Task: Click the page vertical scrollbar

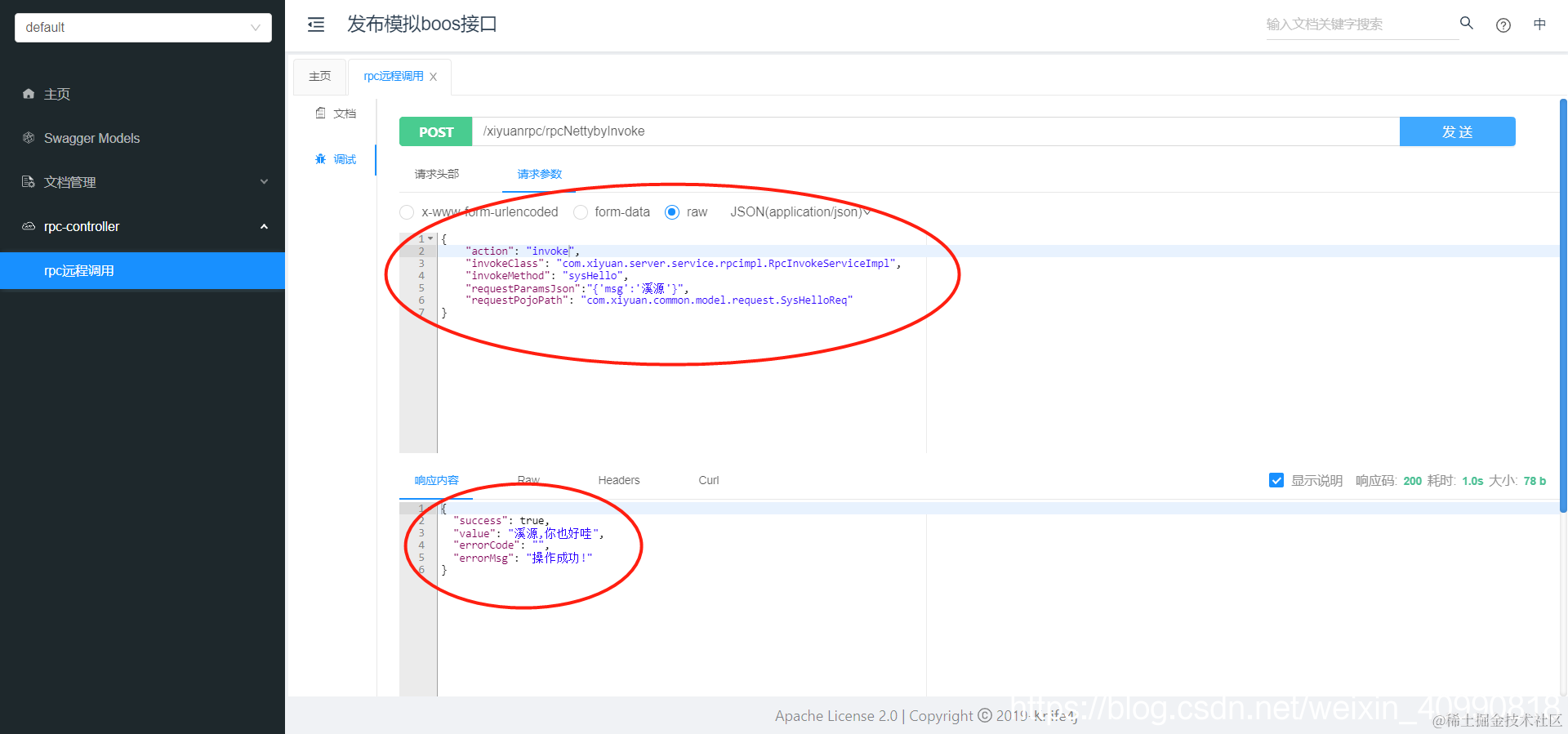Action: click(1563, 306)
